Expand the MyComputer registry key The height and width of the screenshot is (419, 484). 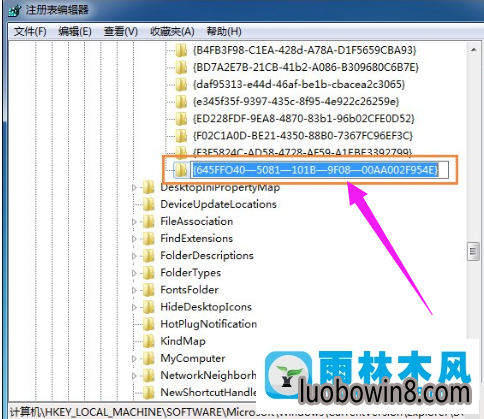point(134,359)
